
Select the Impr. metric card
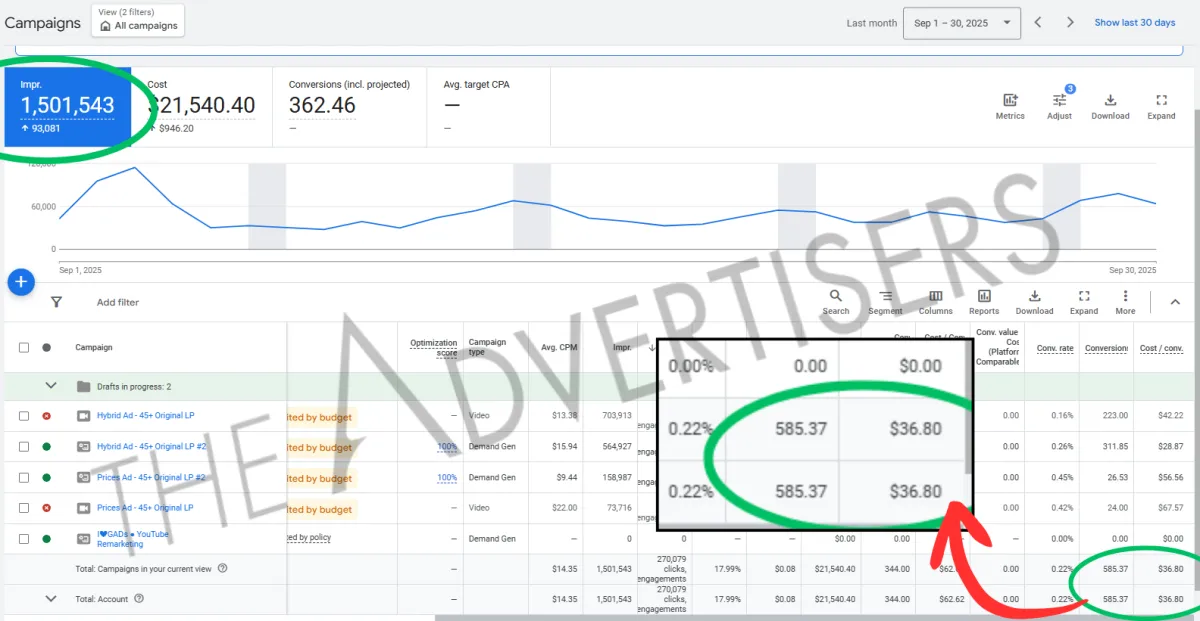[68, 106]
